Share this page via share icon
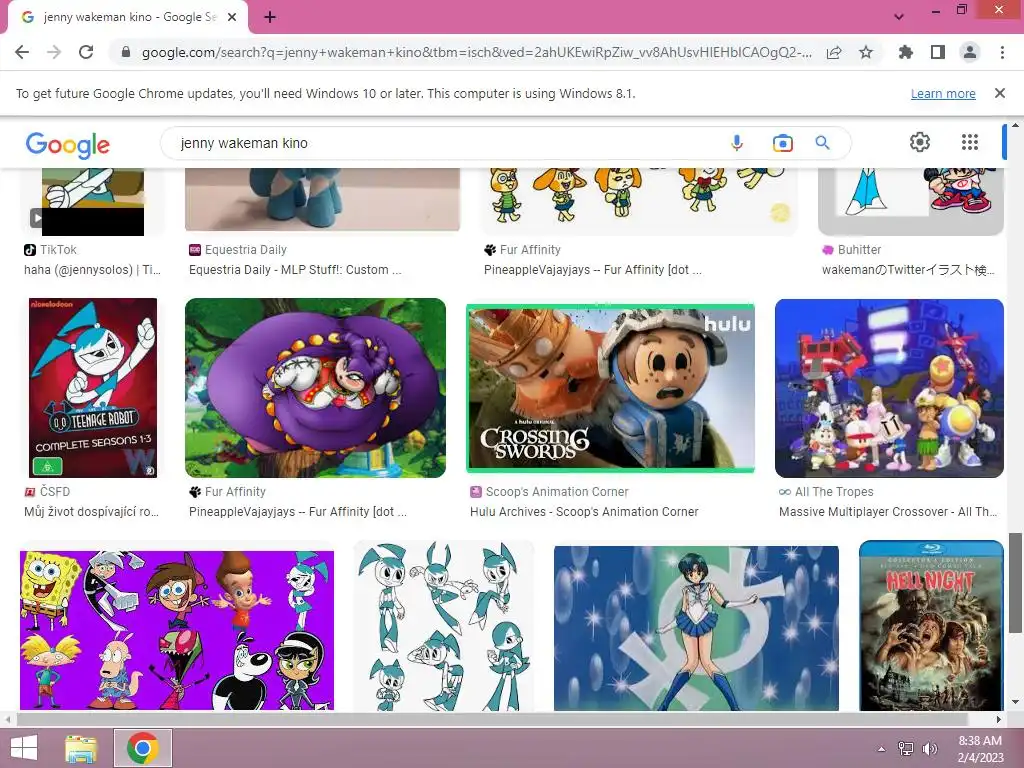Viewport: 1024px width, 768px height. (834, 52)
